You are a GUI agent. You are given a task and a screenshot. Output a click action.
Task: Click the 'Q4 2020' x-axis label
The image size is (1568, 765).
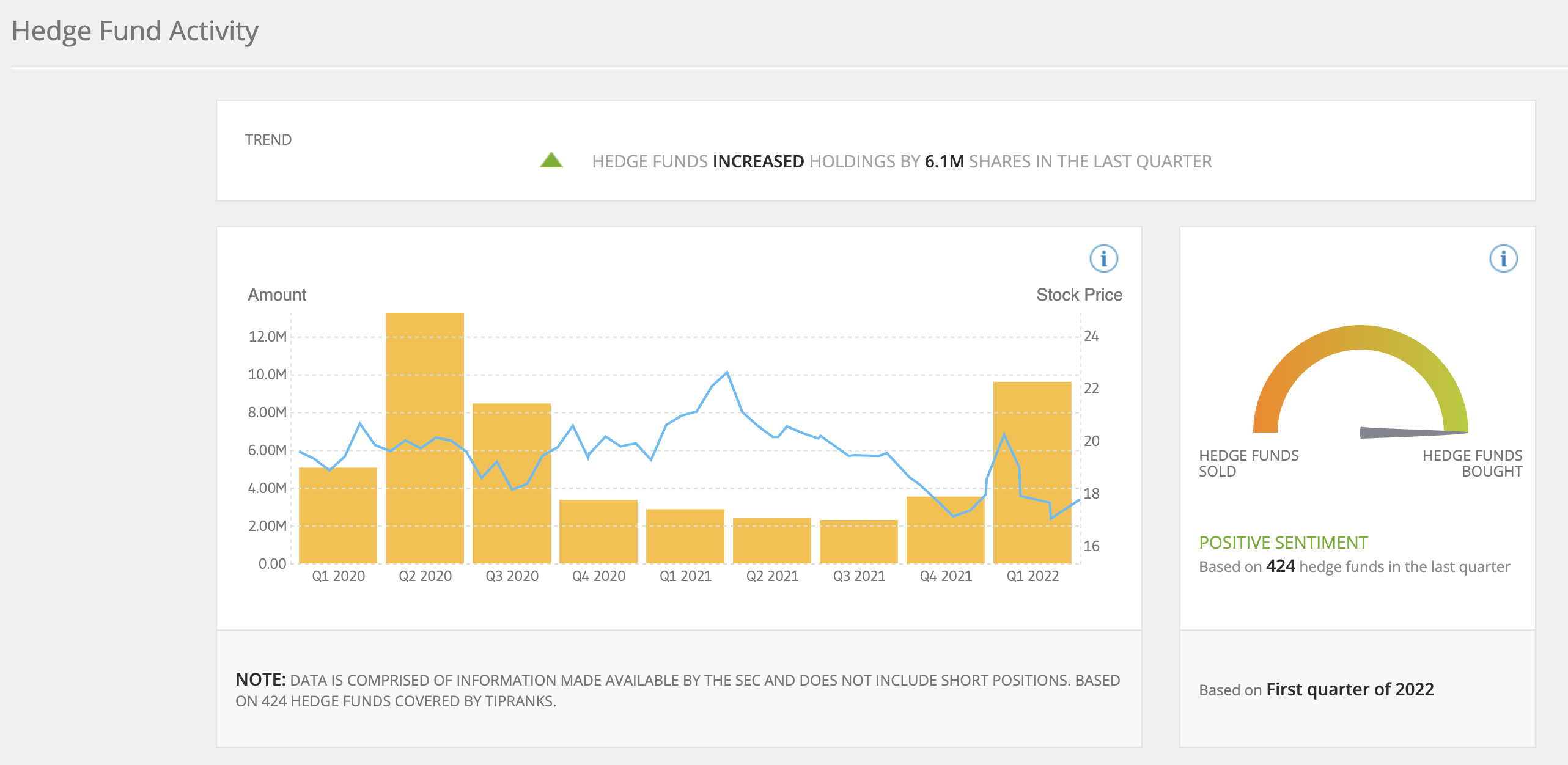click(x=598, y=576)
